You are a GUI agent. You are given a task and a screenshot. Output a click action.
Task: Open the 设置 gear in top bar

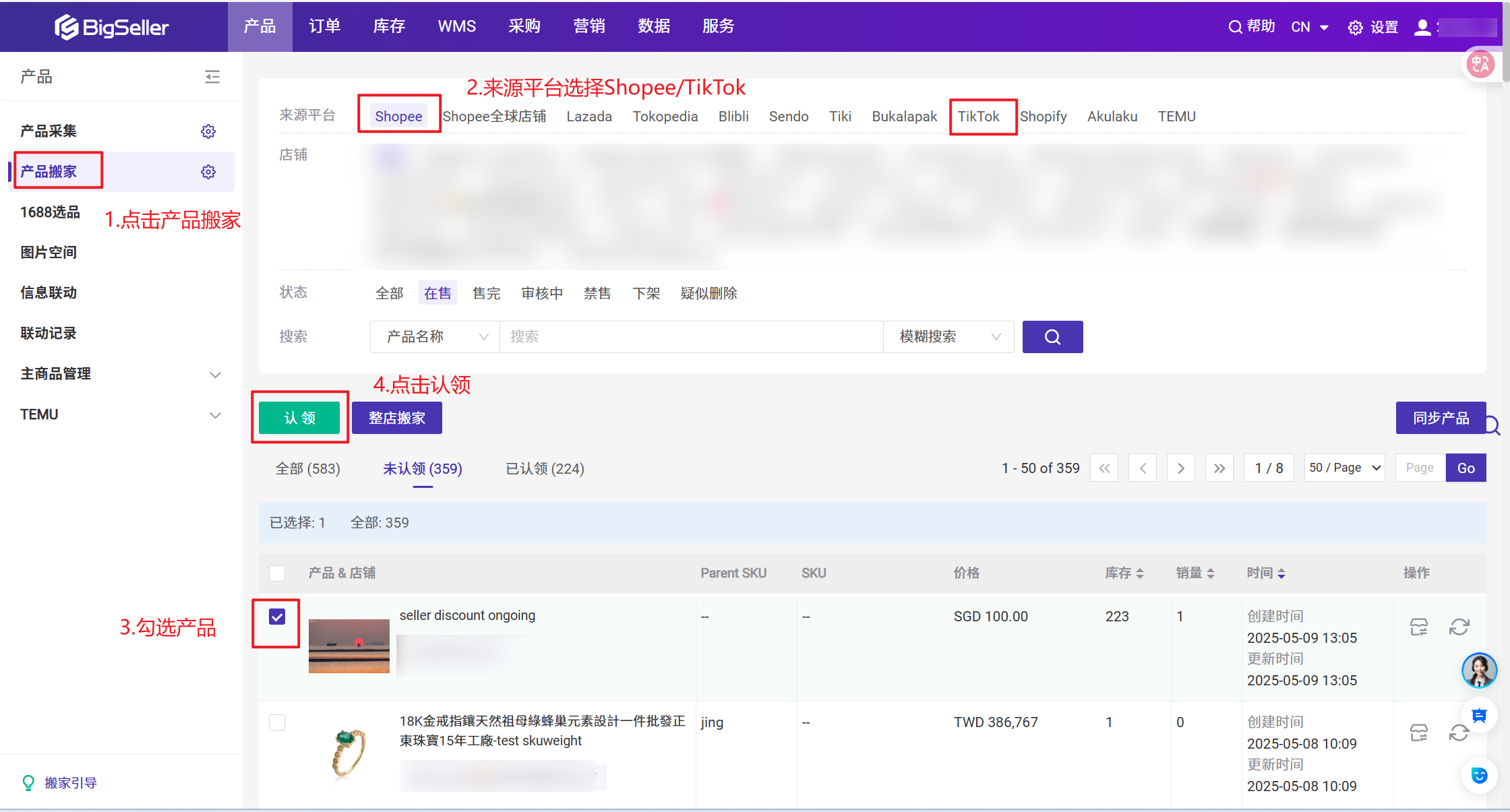pyautogui.click(x=1355, y=28)
